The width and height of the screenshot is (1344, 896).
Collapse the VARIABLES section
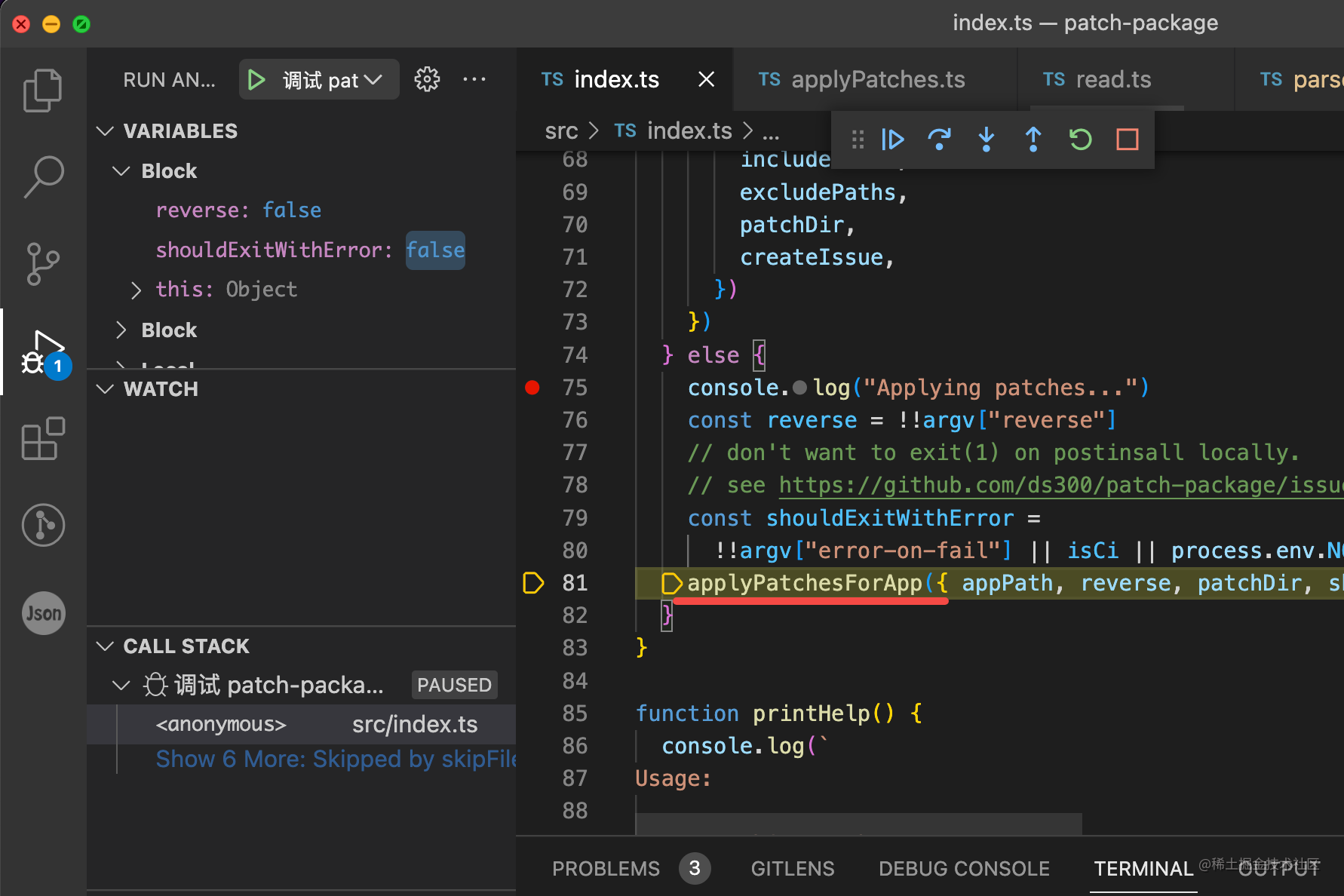point(106,131)
